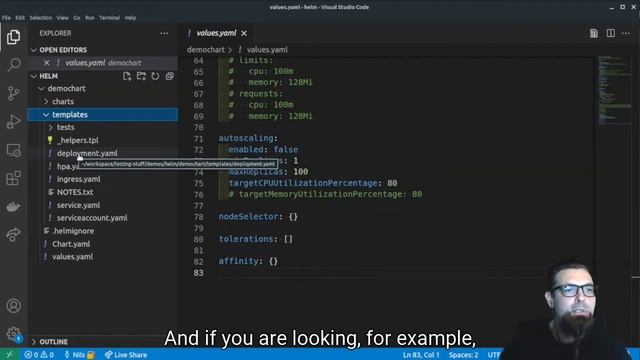Open the Explorer view in activity bar

click(x=13, y=37)
